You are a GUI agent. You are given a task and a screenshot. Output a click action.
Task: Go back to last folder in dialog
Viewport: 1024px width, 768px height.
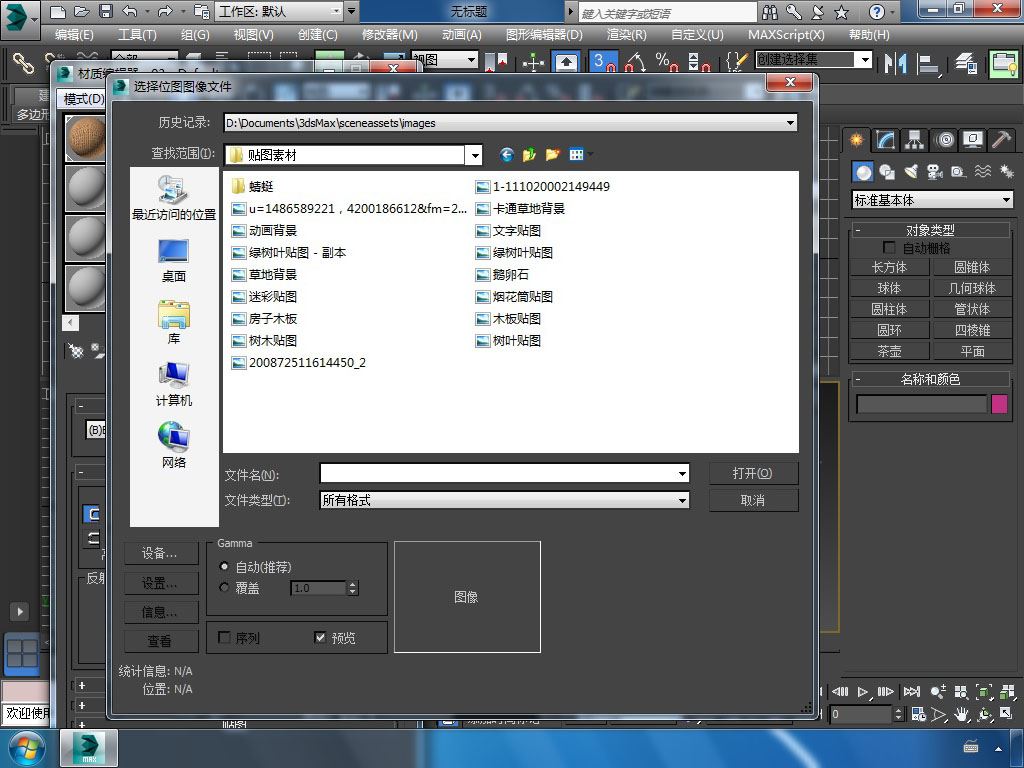click(x=506, y=155)
